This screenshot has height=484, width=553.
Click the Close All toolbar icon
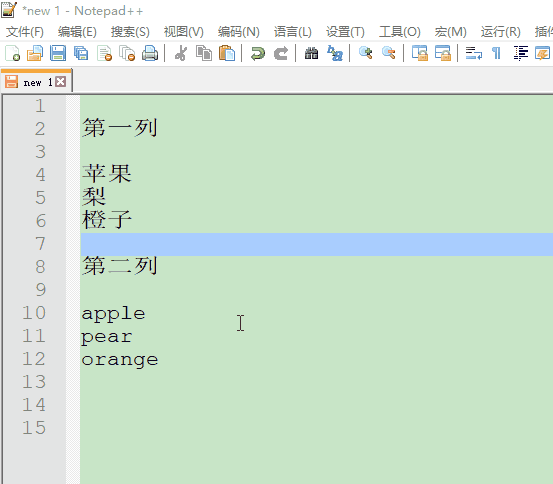(x=127, y=54)
